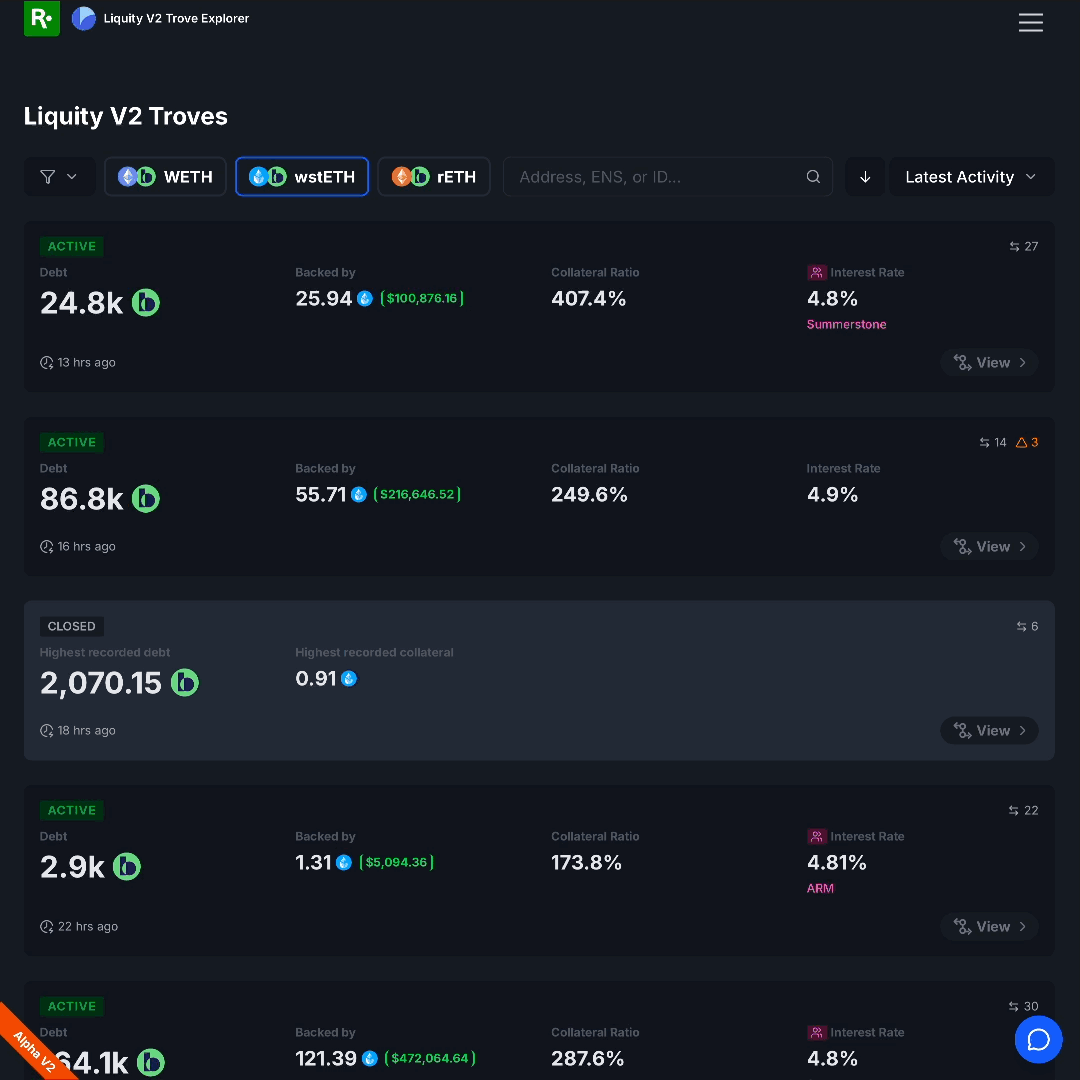Toggle the wstETH collateral filter
1080x1080 pixels.
(x=302, y=177)
